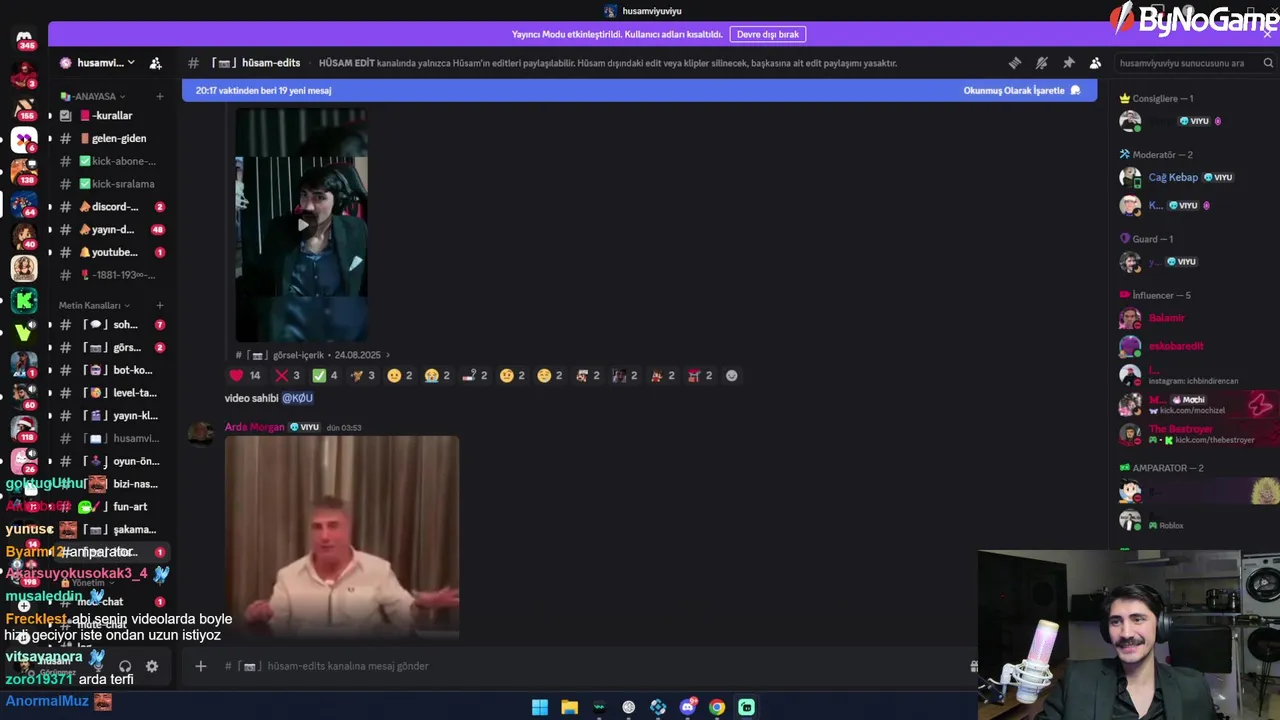Add a heart reaction with 14 count
The image size is (1280, 720).
[x=245, y=376]
